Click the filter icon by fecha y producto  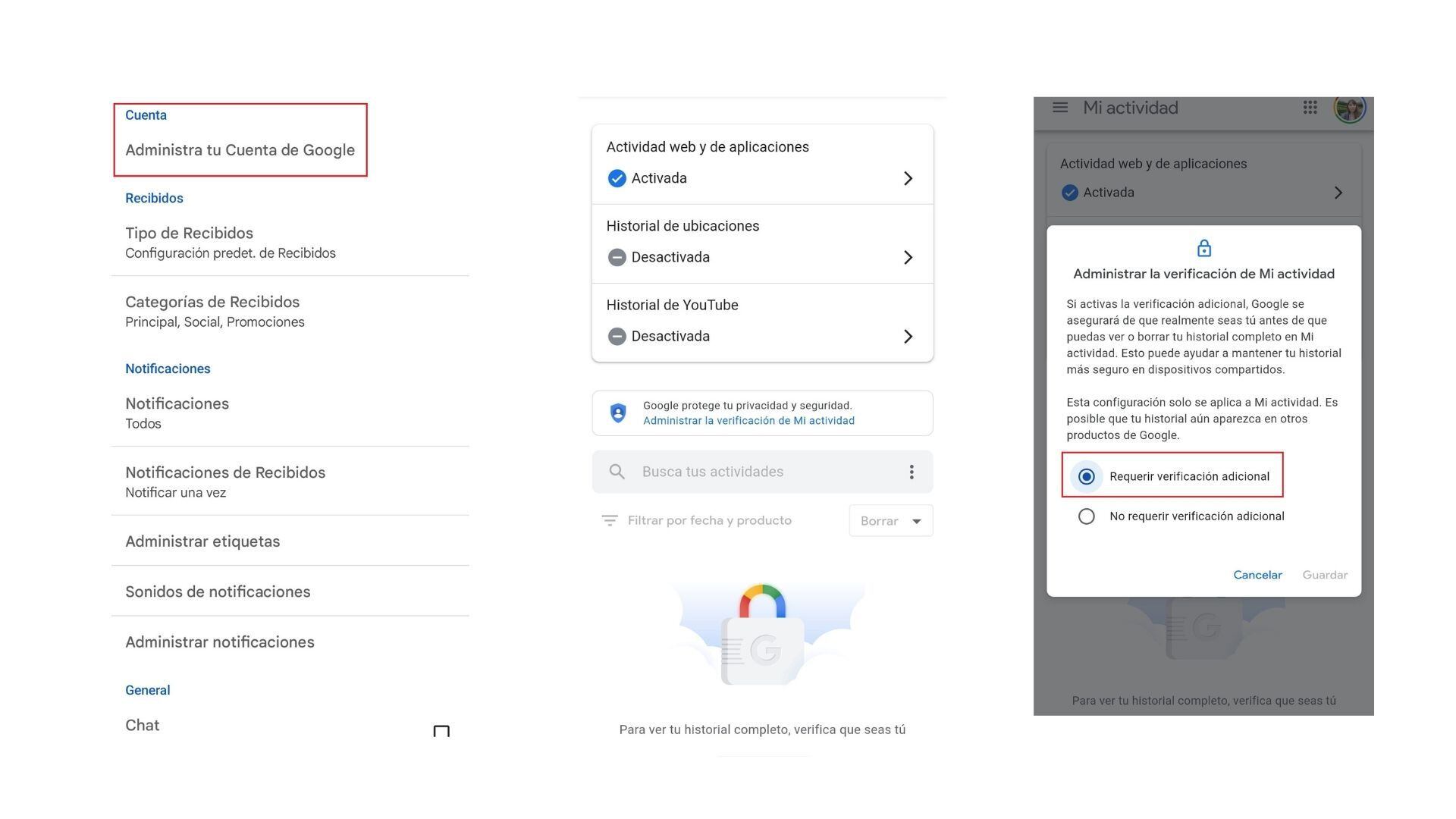point(609,521)
